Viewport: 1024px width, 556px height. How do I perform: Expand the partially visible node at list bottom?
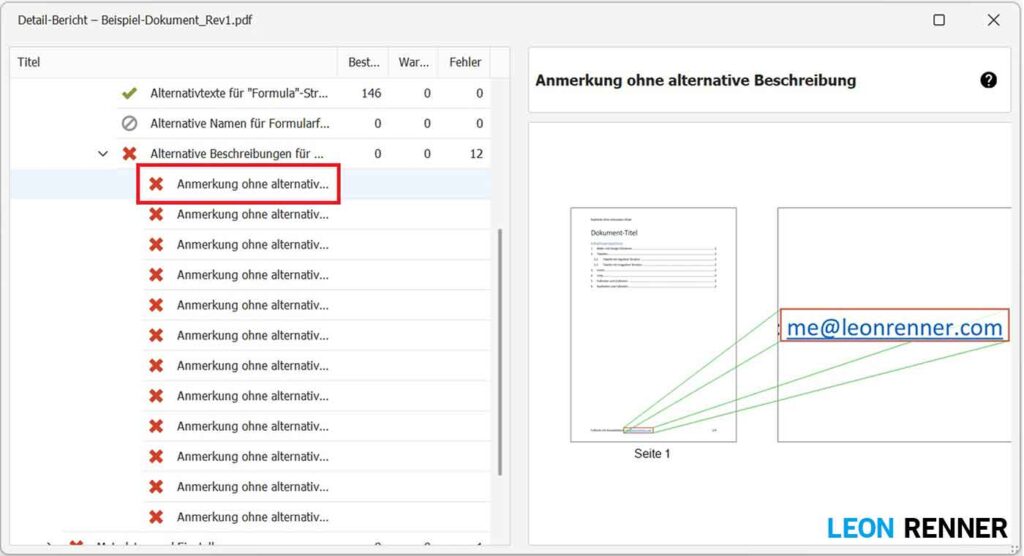click(48, 545)
